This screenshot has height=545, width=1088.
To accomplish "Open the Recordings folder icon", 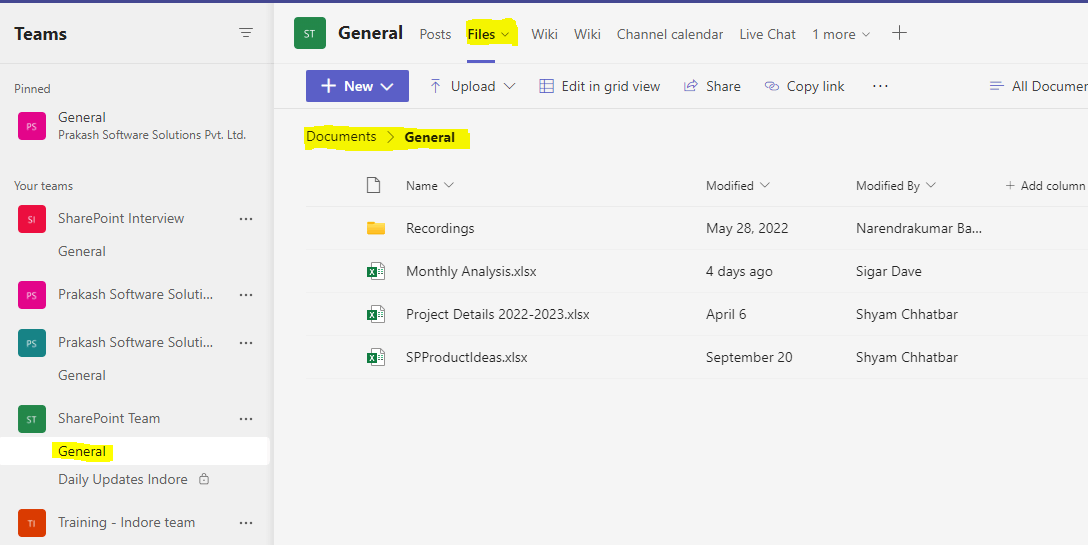I will click(376, 228).
